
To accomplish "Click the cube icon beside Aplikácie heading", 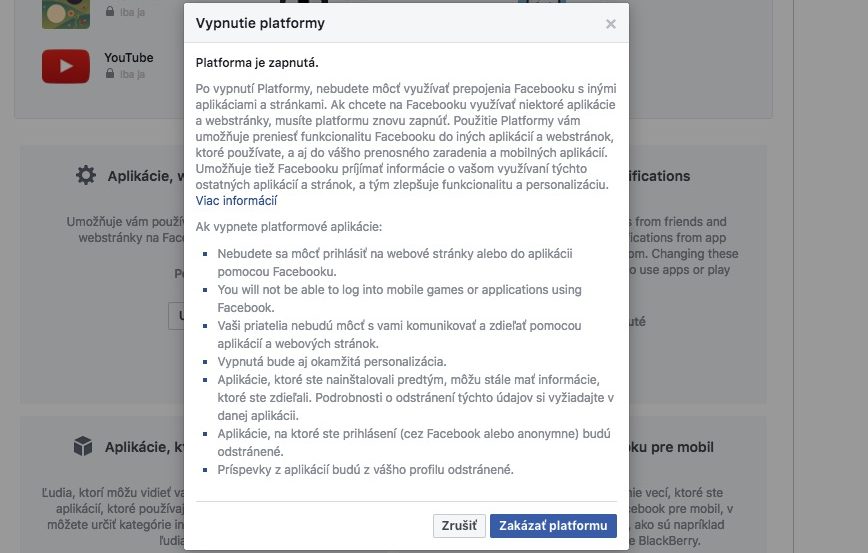I will [83, 446].
